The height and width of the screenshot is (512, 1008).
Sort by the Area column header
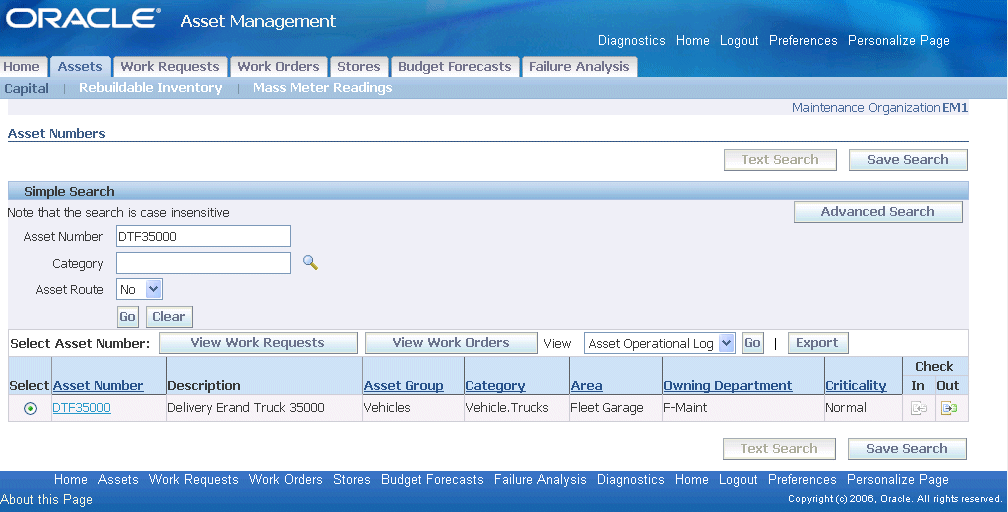click(x=586, y=385)
